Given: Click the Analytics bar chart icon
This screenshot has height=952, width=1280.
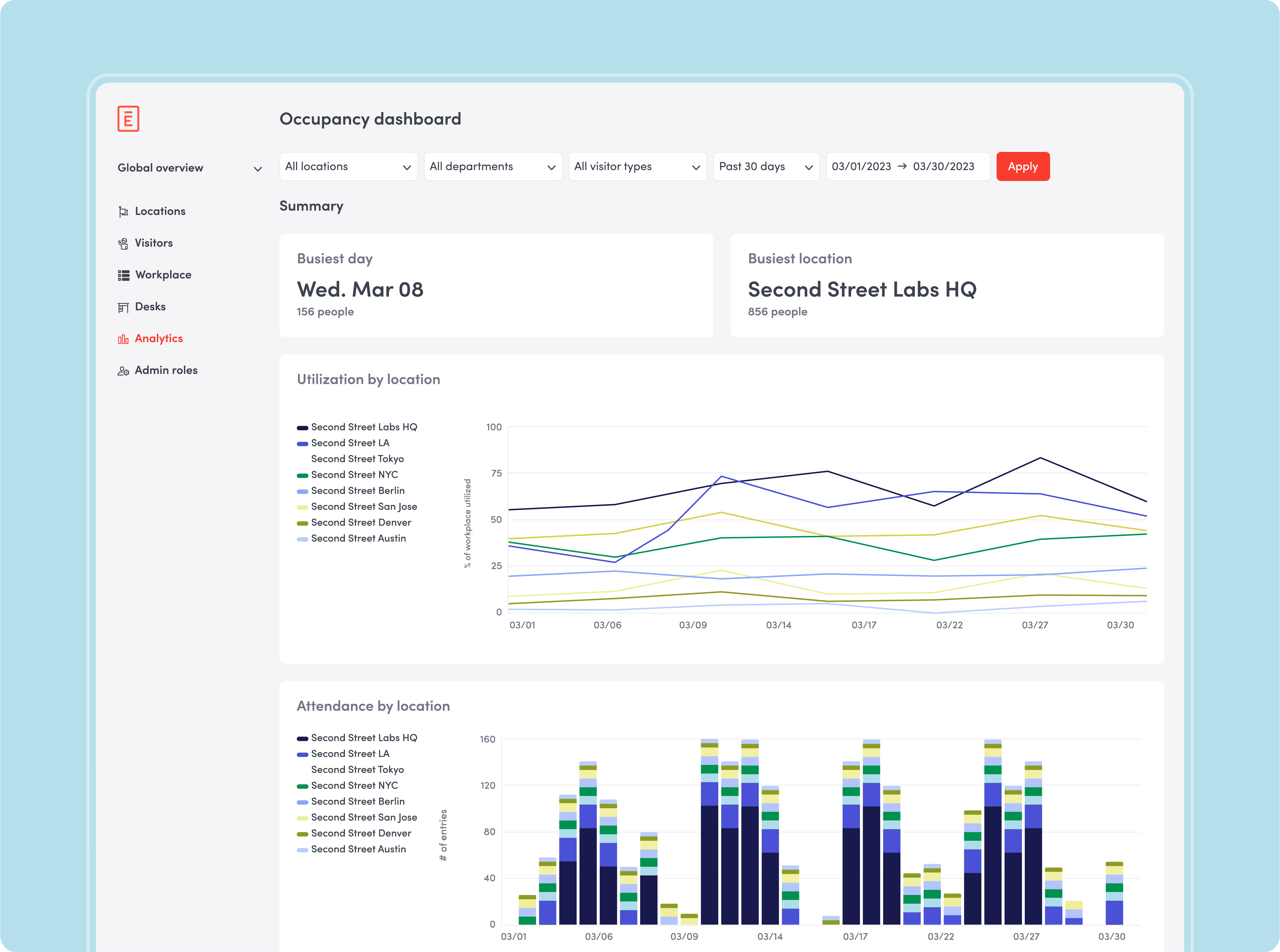Looking at the screenshot, I should point(123,339).
